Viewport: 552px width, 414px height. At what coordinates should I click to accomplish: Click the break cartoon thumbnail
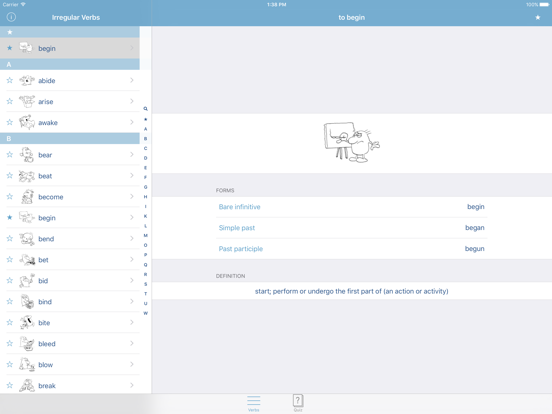[27, 385]
